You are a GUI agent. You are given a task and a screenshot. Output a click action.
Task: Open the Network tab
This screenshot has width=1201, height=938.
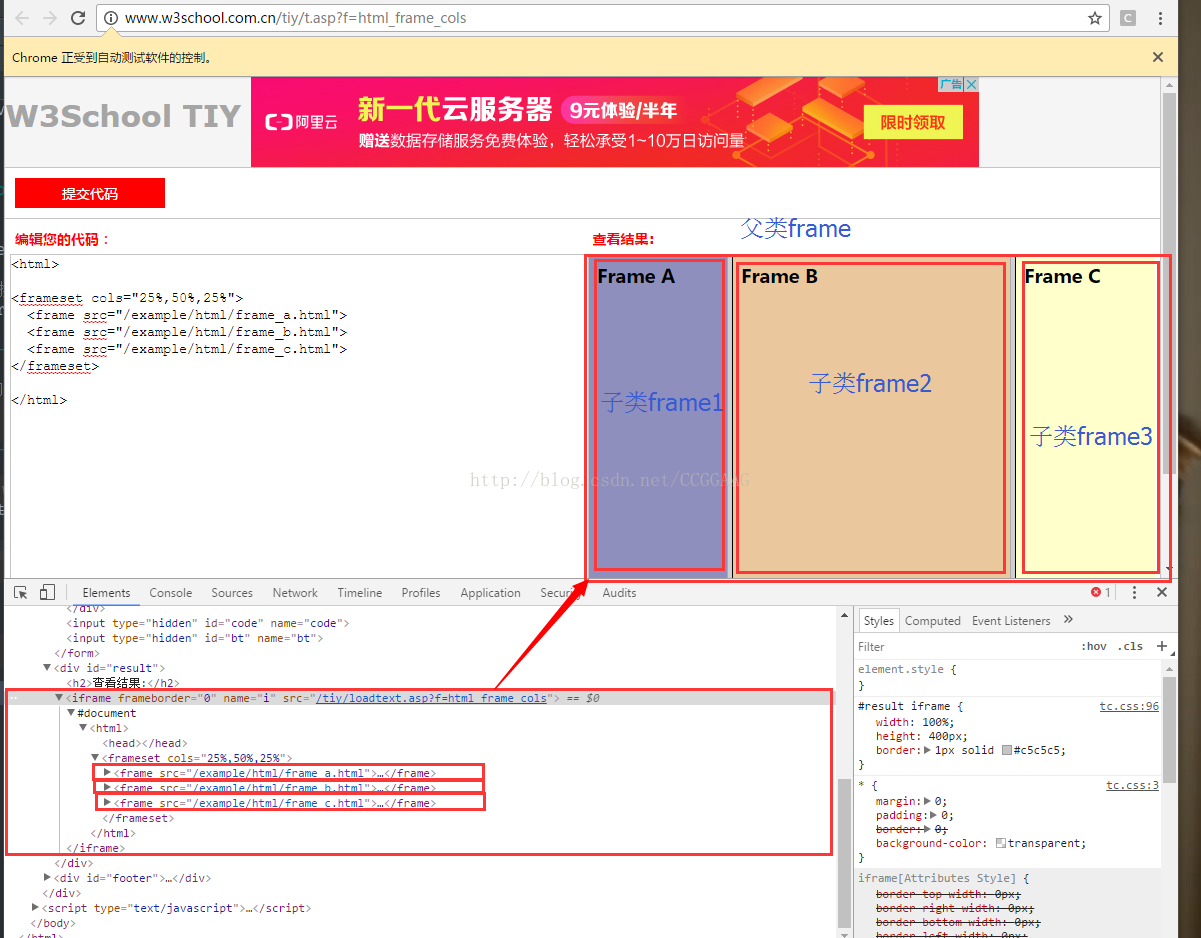[x=295, y=593]
